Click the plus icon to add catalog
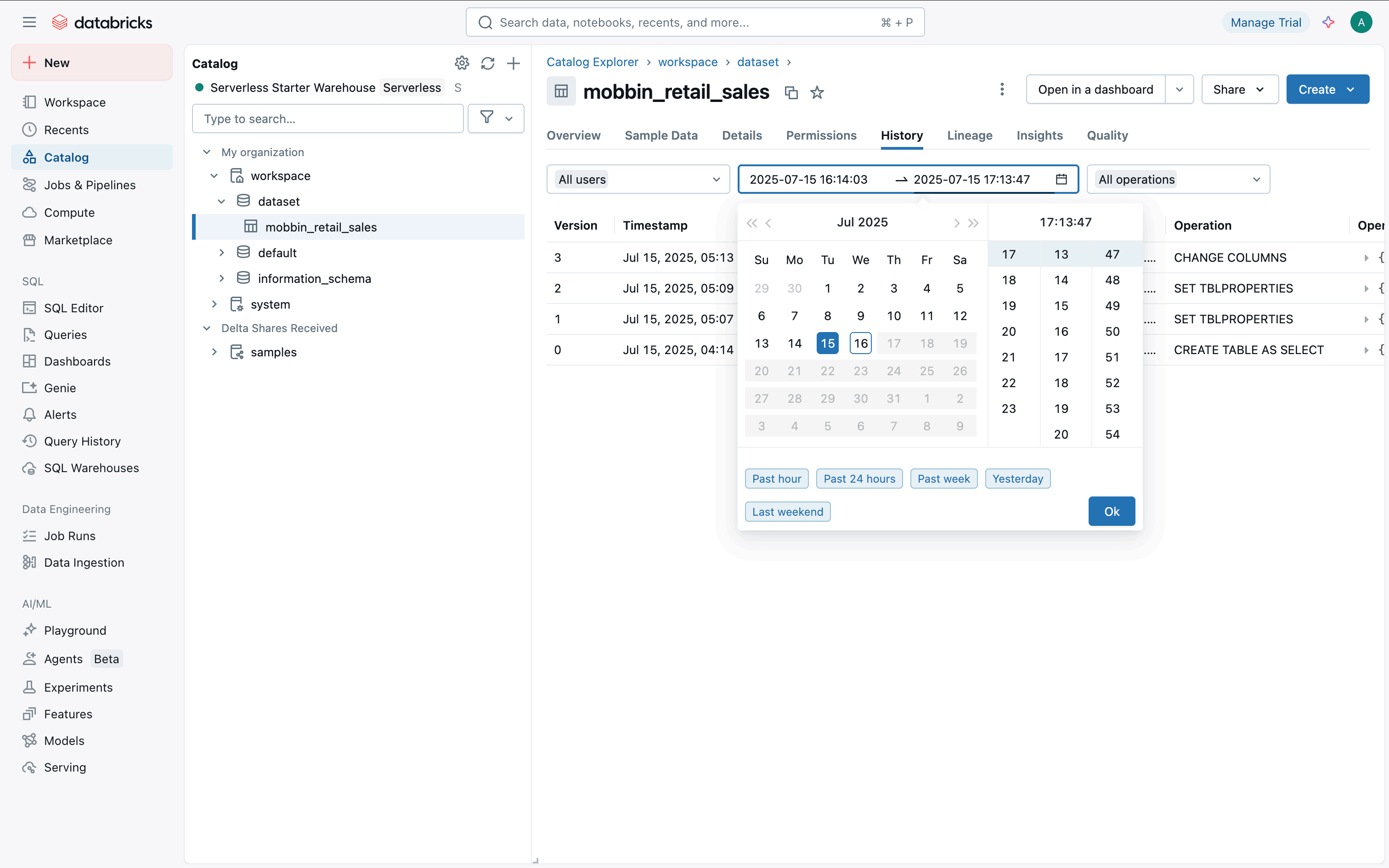The image size is (1389, 868). coord(513,63)
